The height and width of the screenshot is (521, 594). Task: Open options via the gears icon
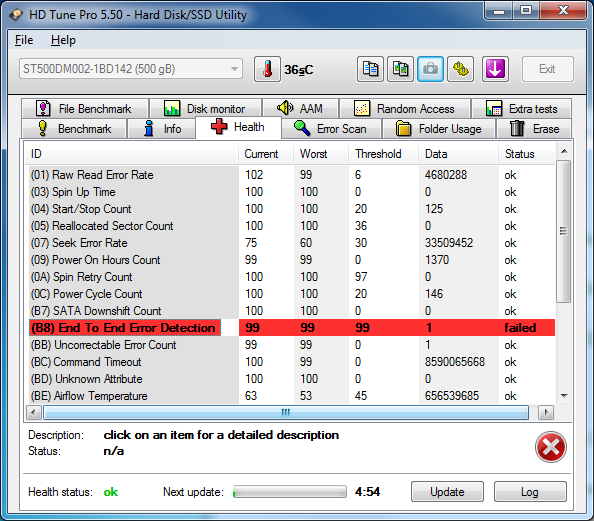click(x=460, y=69)
